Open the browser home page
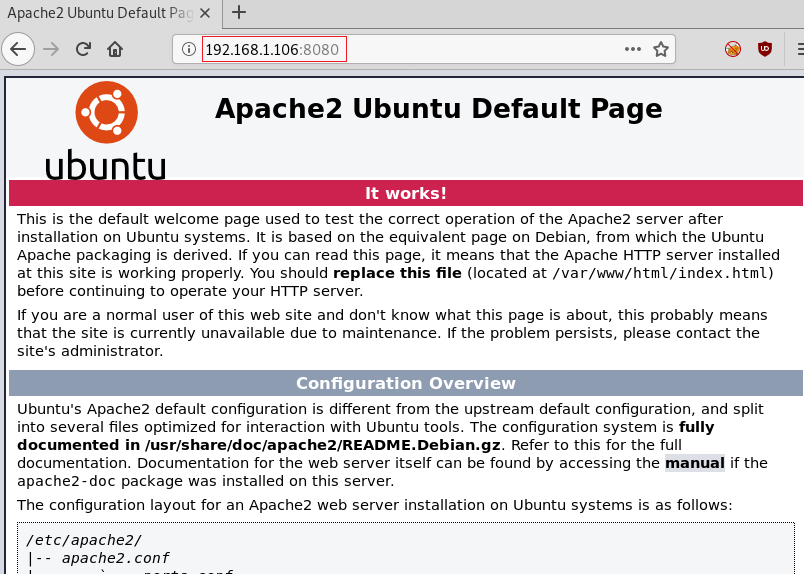 pos(115,49)
